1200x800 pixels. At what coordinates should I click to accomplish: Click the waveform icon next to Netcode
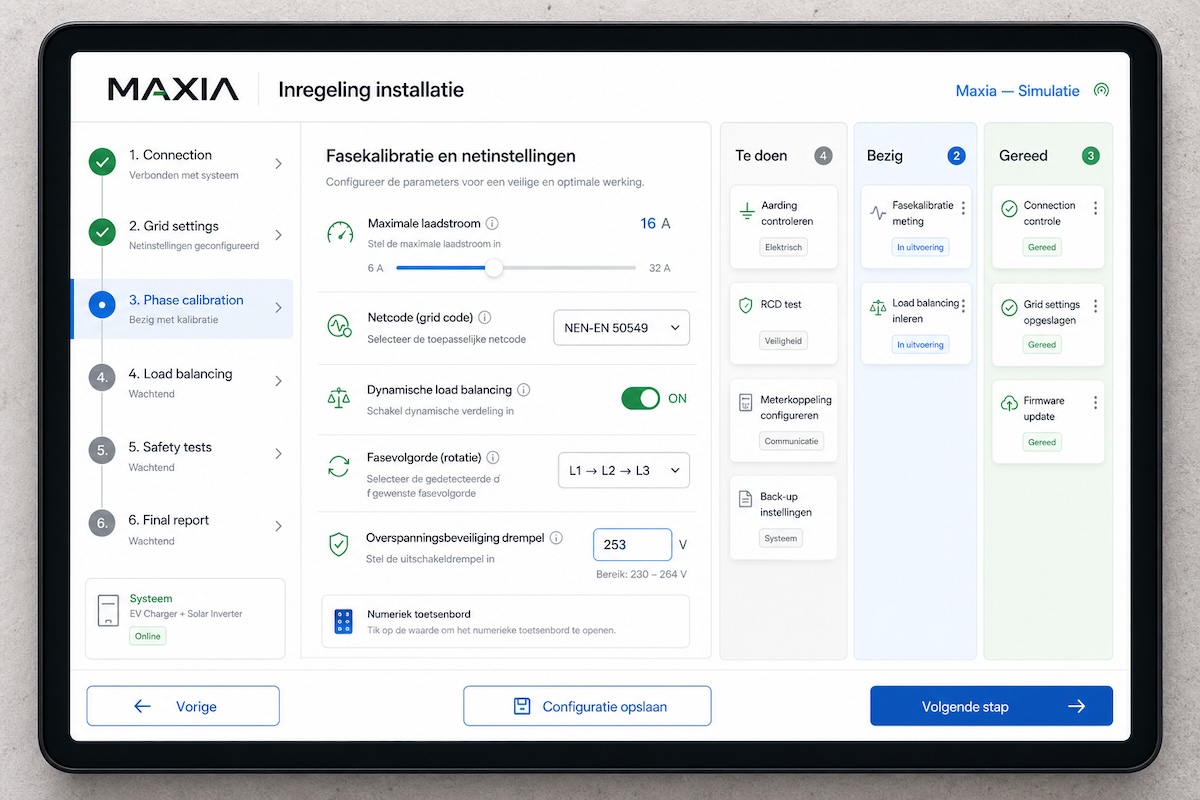coord(339,326)
